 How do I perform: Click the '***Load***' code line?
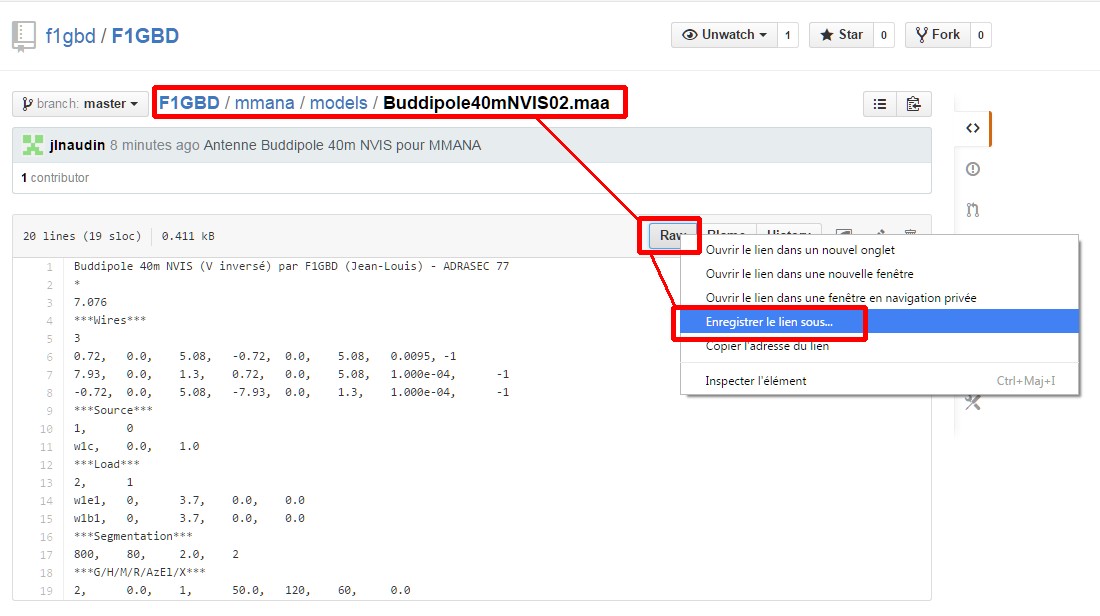[107, 464]
